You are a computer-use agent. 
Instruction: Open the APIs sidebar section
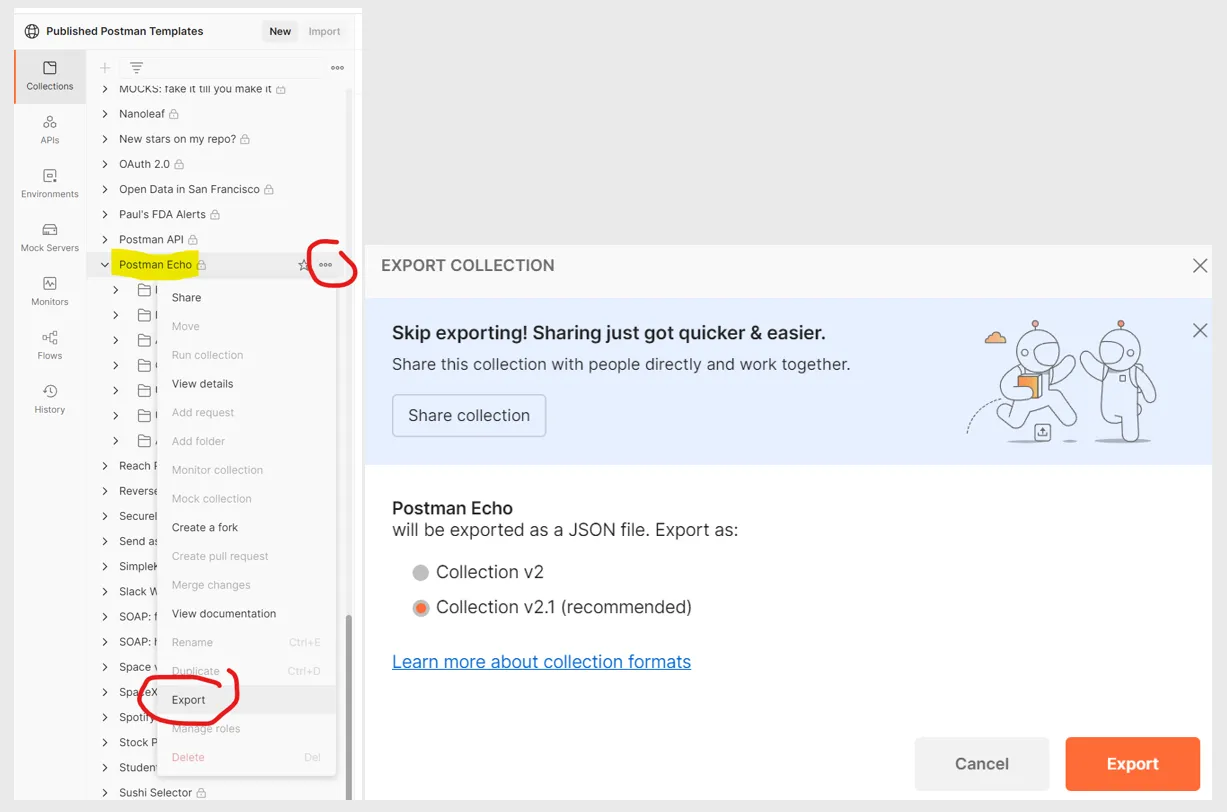(x=50, y=130)
